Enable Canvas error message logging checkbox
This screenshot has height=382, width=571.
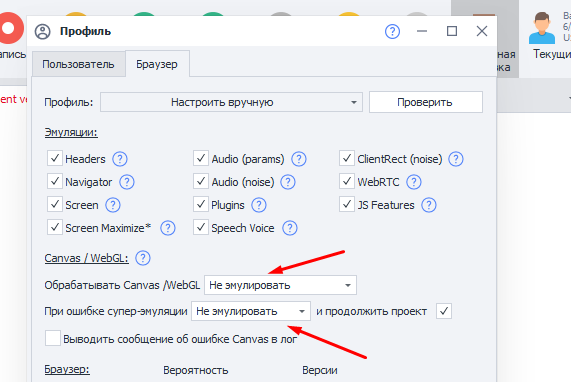click(53, 338)
